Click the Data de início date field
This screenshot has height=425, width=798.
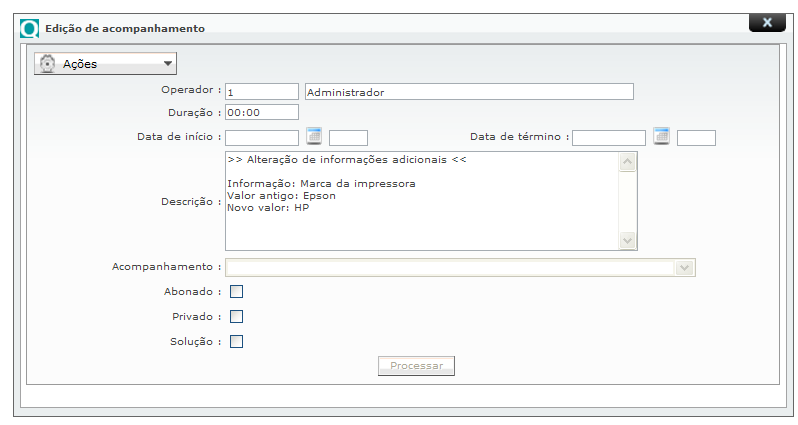(262, 138)
